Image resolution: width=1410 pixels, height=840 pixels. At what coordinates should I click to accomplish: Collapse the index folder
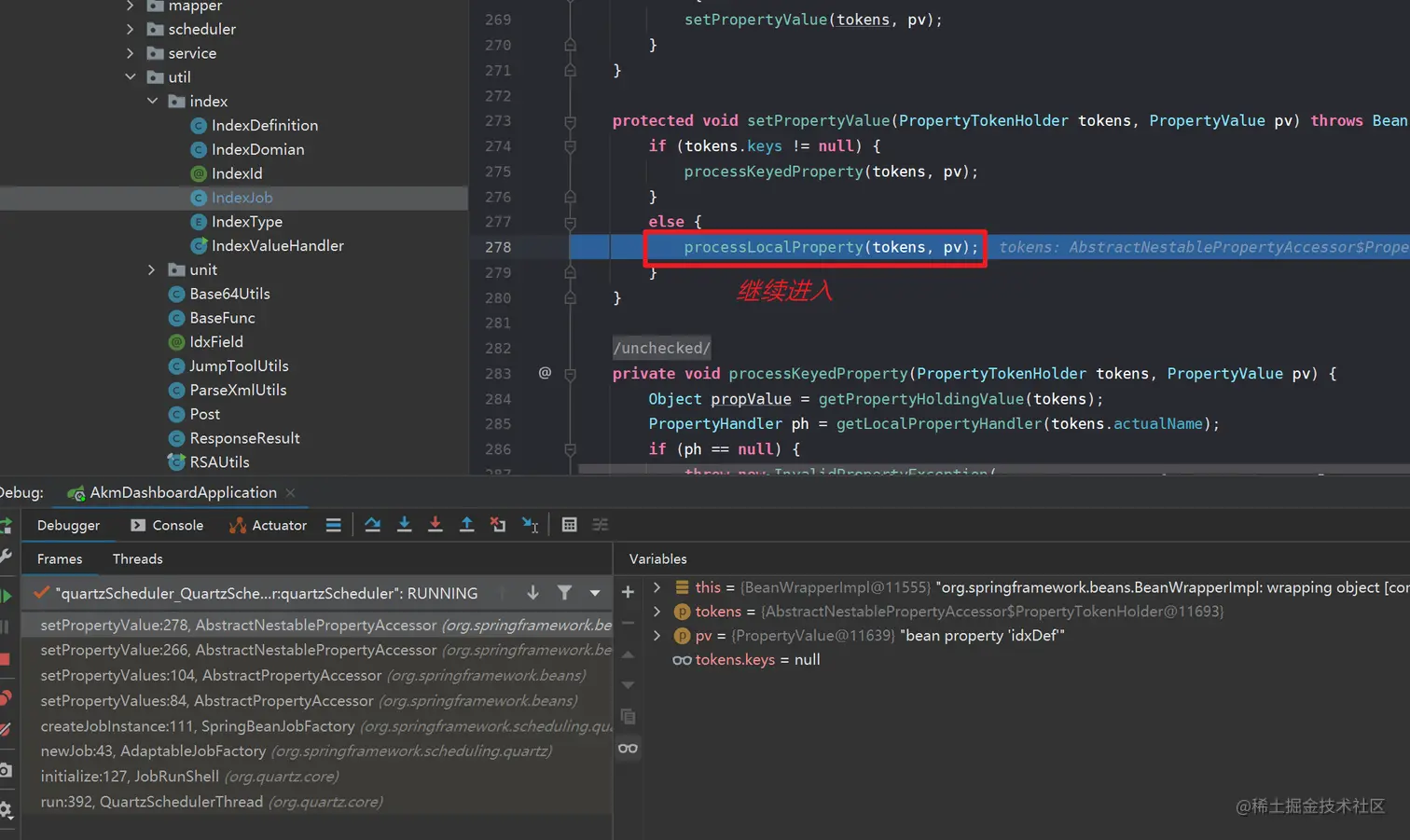pyautogui.click(x=152, y=101)
